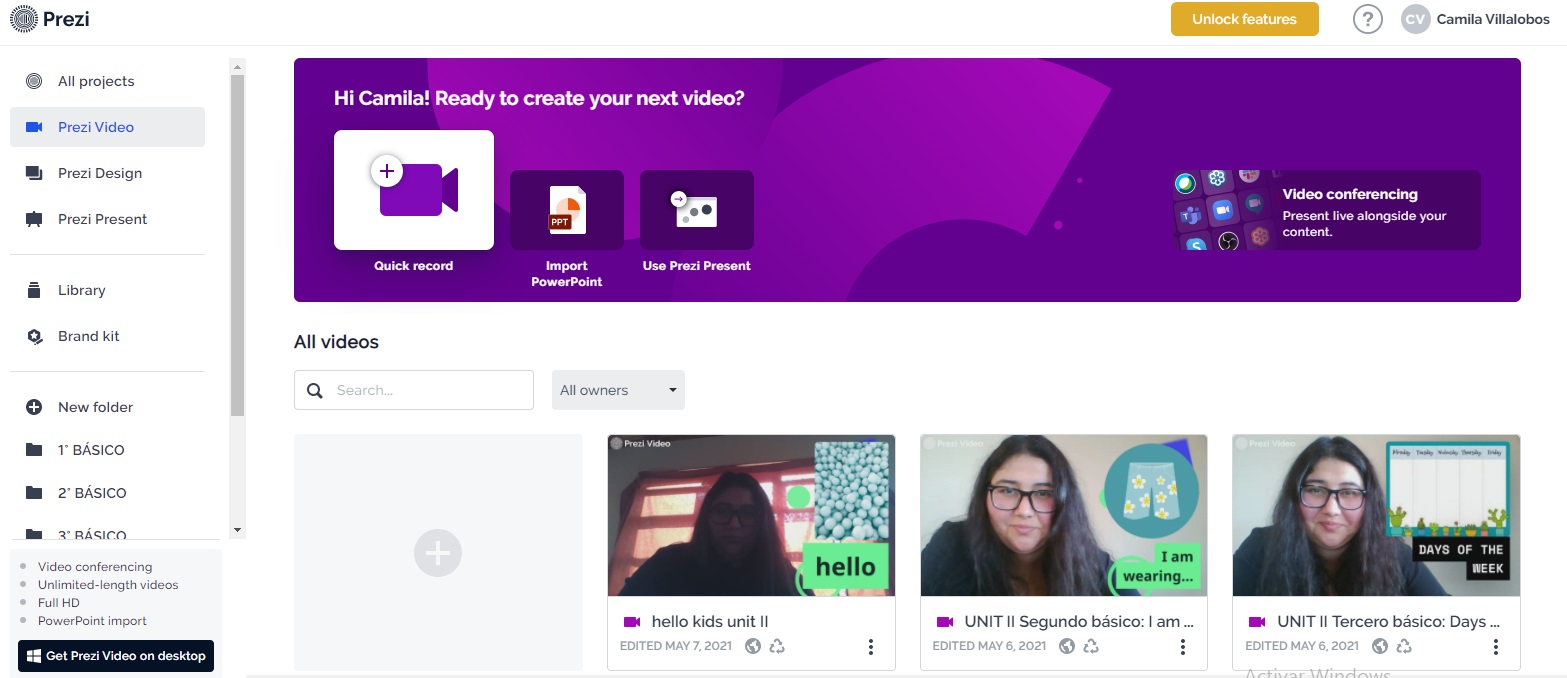Go to Prezi Design in sidebar
This screenshot has width=1567, height=678.
[107, 173]
